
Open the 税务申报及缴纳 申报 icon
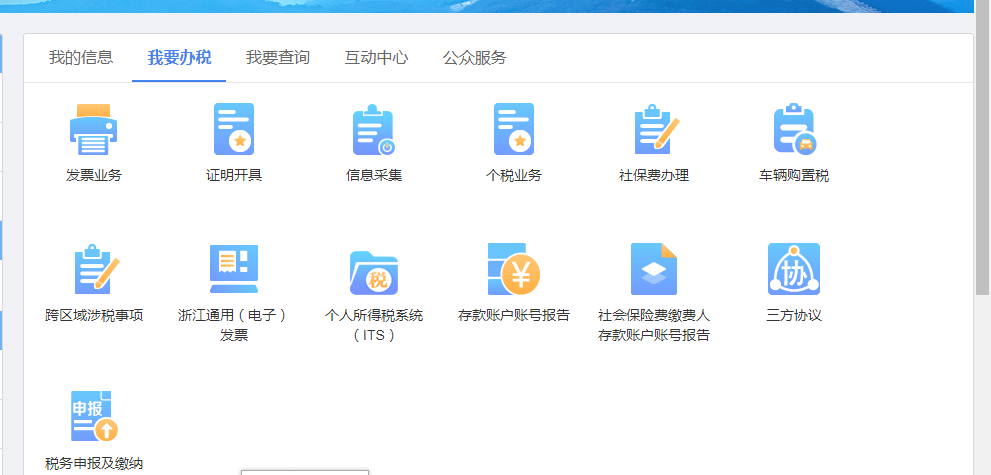(94, 416)
